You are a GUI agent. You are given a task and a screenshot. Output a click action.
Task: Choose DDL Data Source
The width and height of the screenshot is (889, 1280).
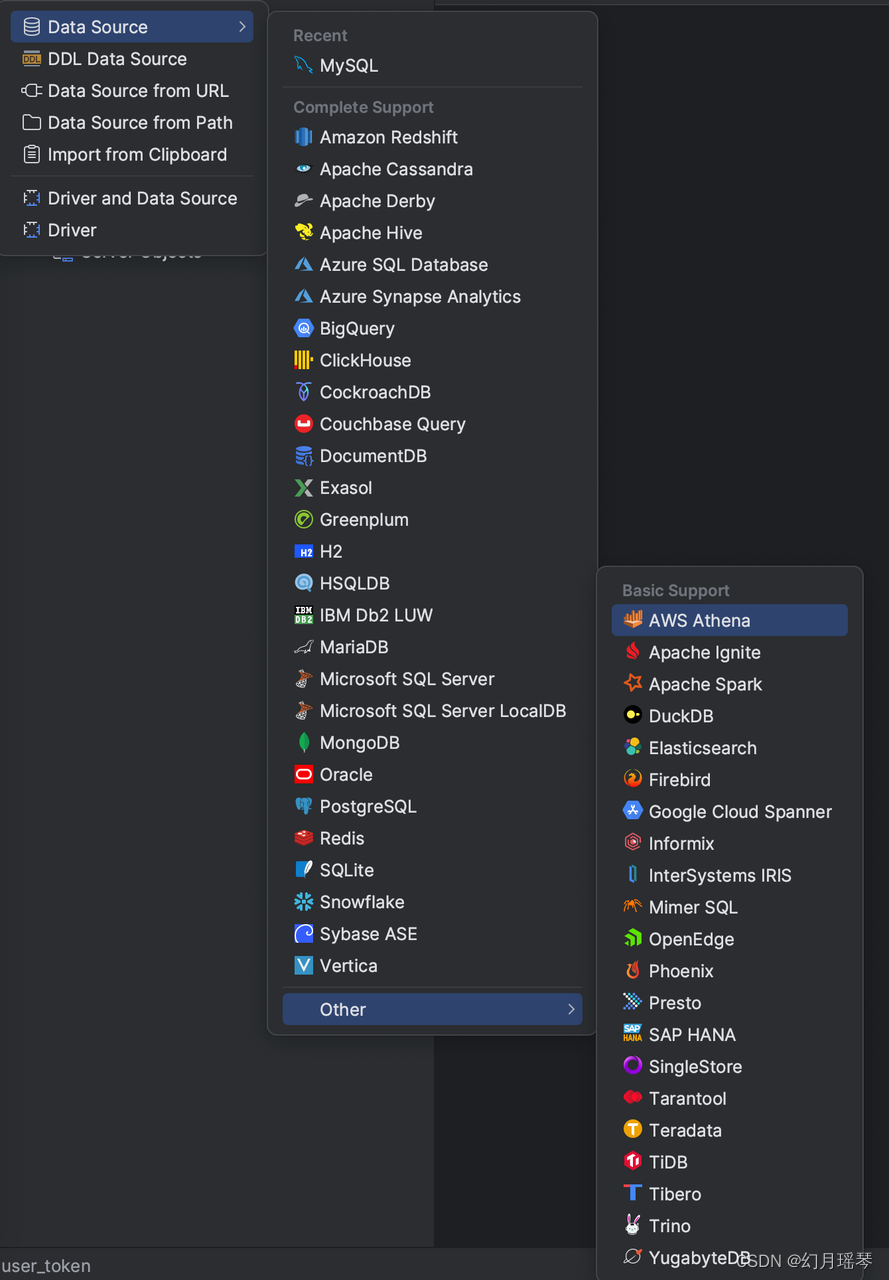[x=132, y=59]
